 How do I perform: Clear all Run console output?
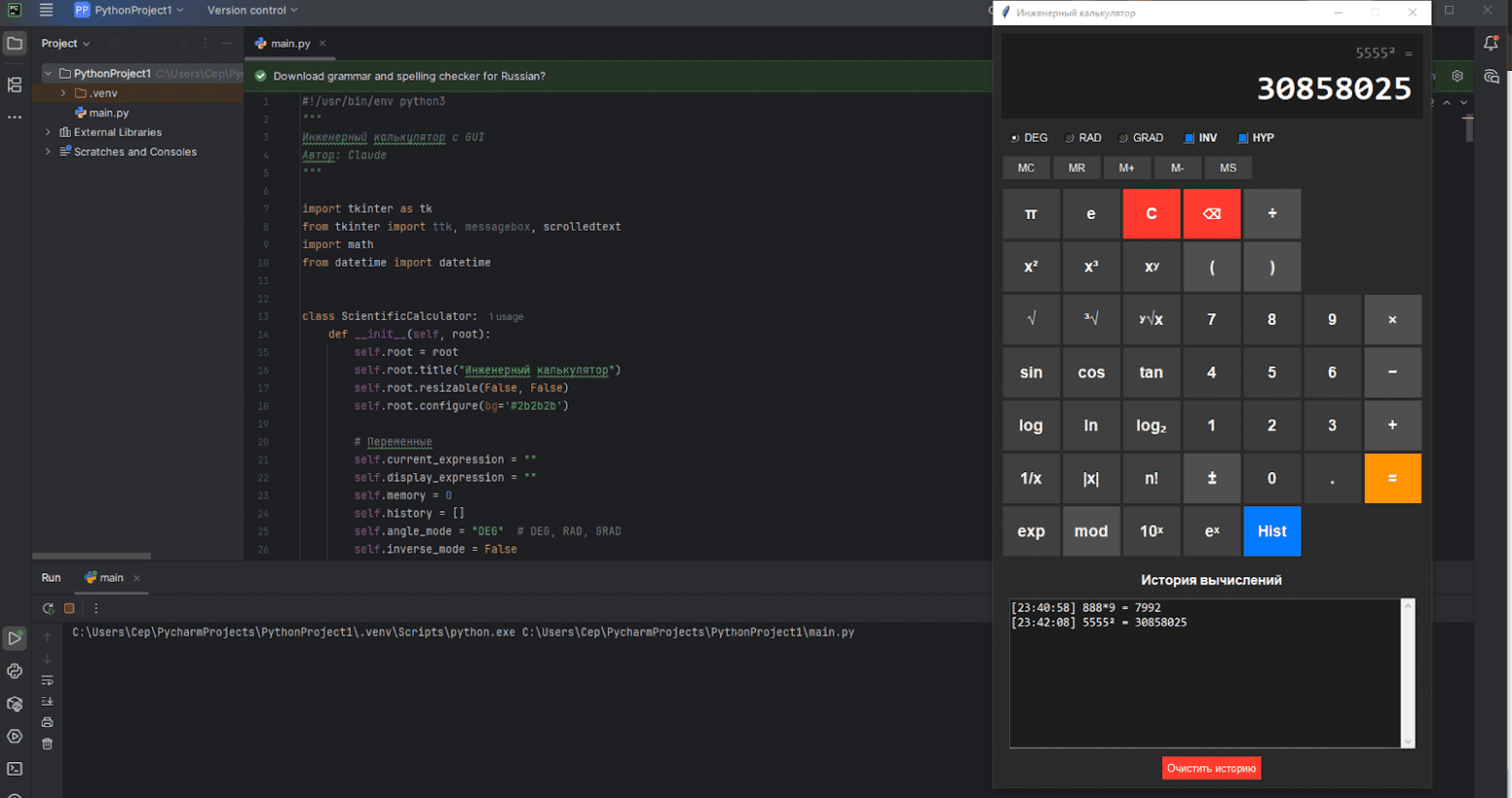click(47, 744)
